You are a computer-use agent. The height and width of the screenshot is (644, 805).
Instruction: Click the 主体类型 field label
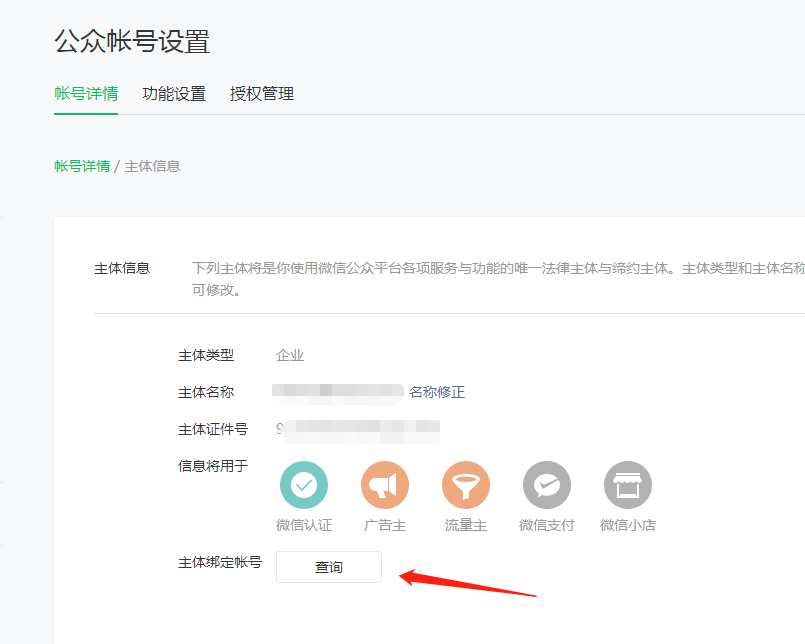pos(206,355)
